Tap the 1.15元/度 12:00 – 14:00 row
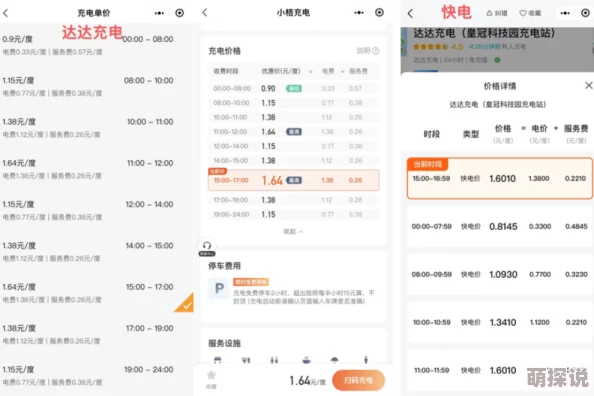The width and height of the screenshot is (594, 396). click(x=97, y=210)
